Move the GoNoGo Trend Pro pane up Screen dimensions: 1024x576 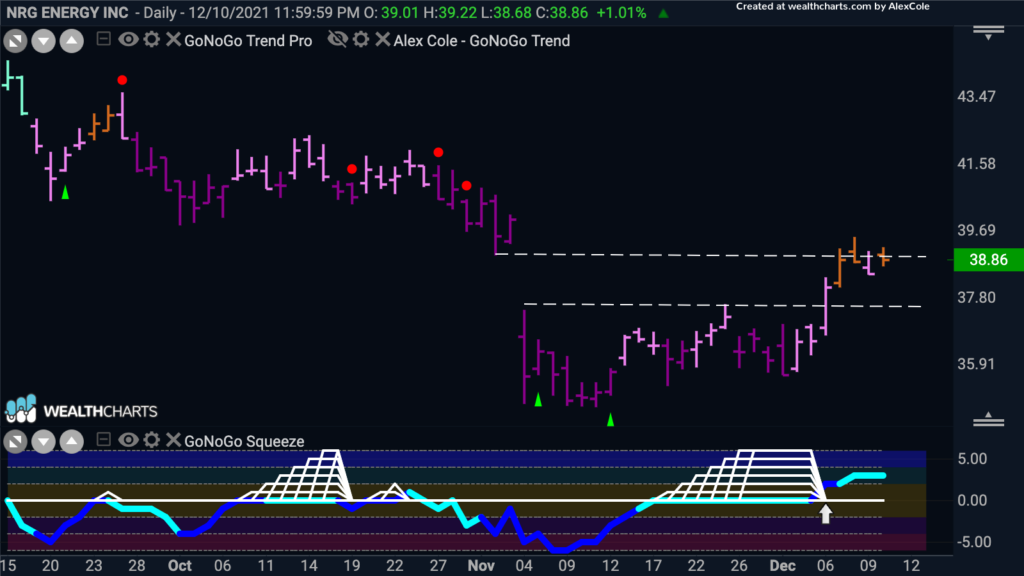tap(72, 41)
